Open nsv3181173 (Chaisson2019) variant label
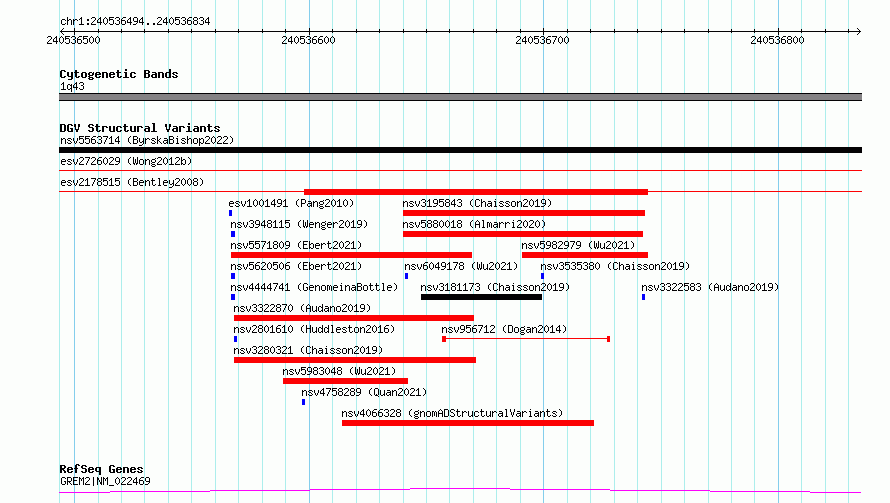This screenshot has height=503, width=890. click(x=495, y=287)
